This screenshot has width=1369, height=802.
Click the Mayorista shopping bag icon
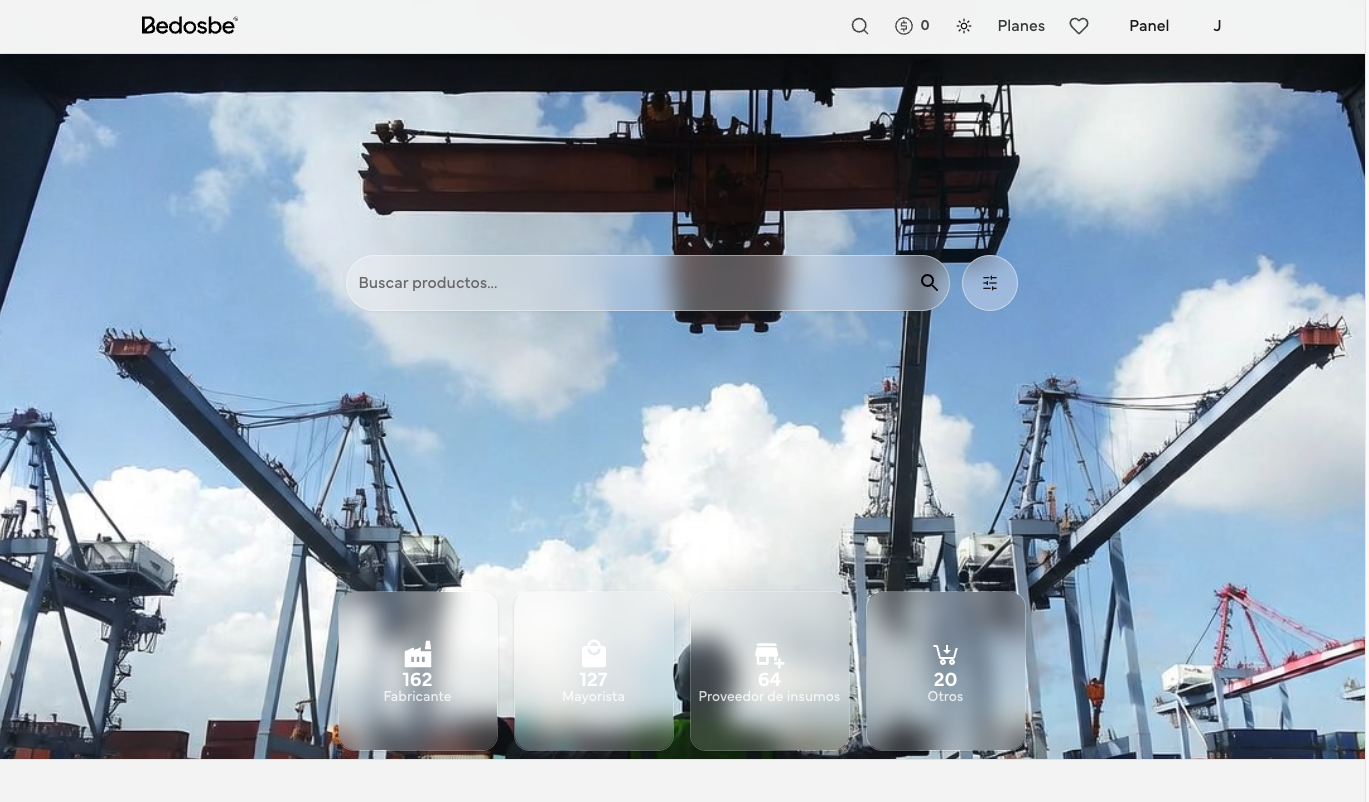pyautogui.click(x=593, y=654)
